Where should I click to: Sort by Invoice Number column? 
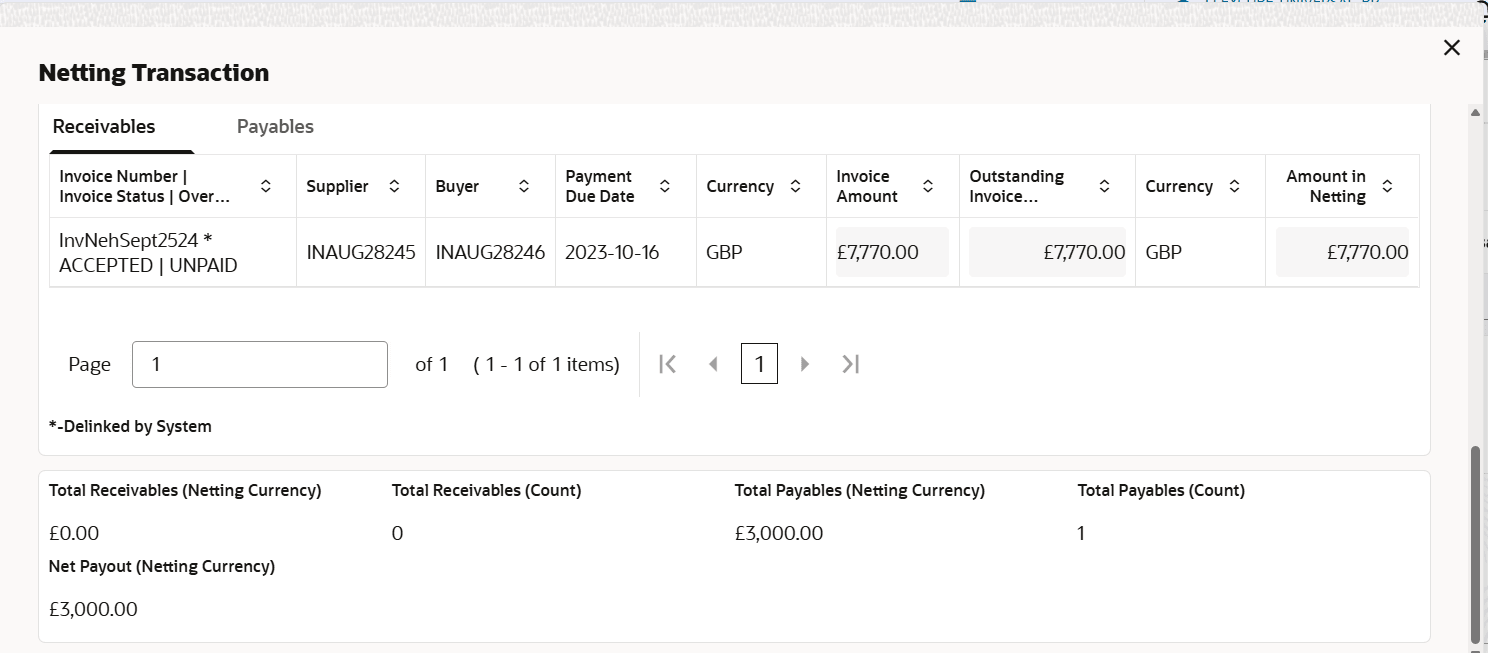pyautogui.click(x=266, y=186)
